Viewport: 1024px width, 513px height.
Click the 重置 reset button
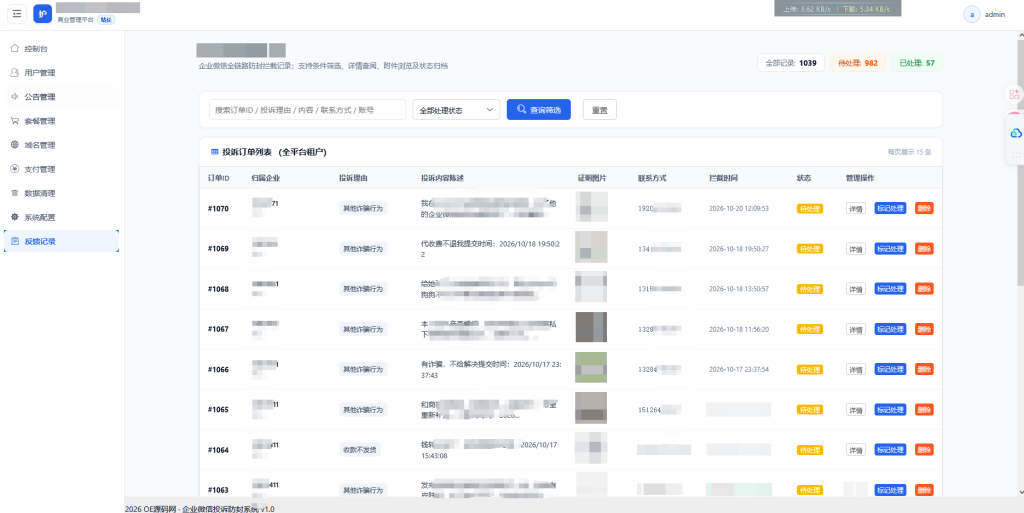[600, 110]
